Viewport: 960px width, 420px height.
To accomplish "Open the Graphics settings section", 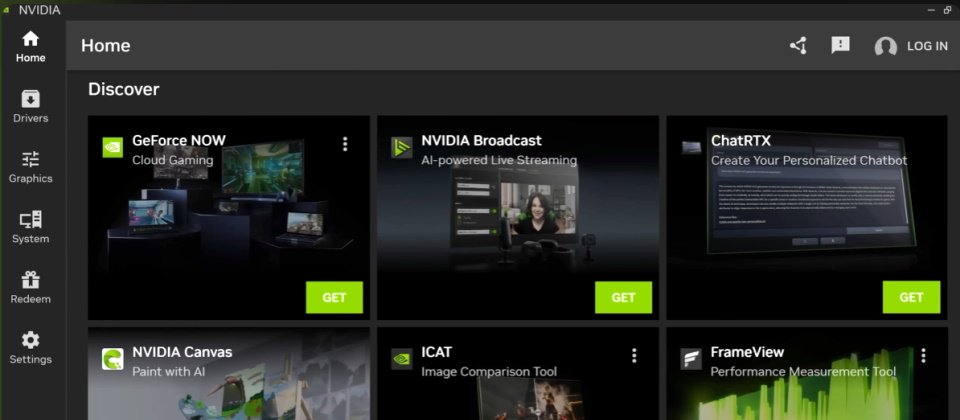I will (x=31, y=167).
